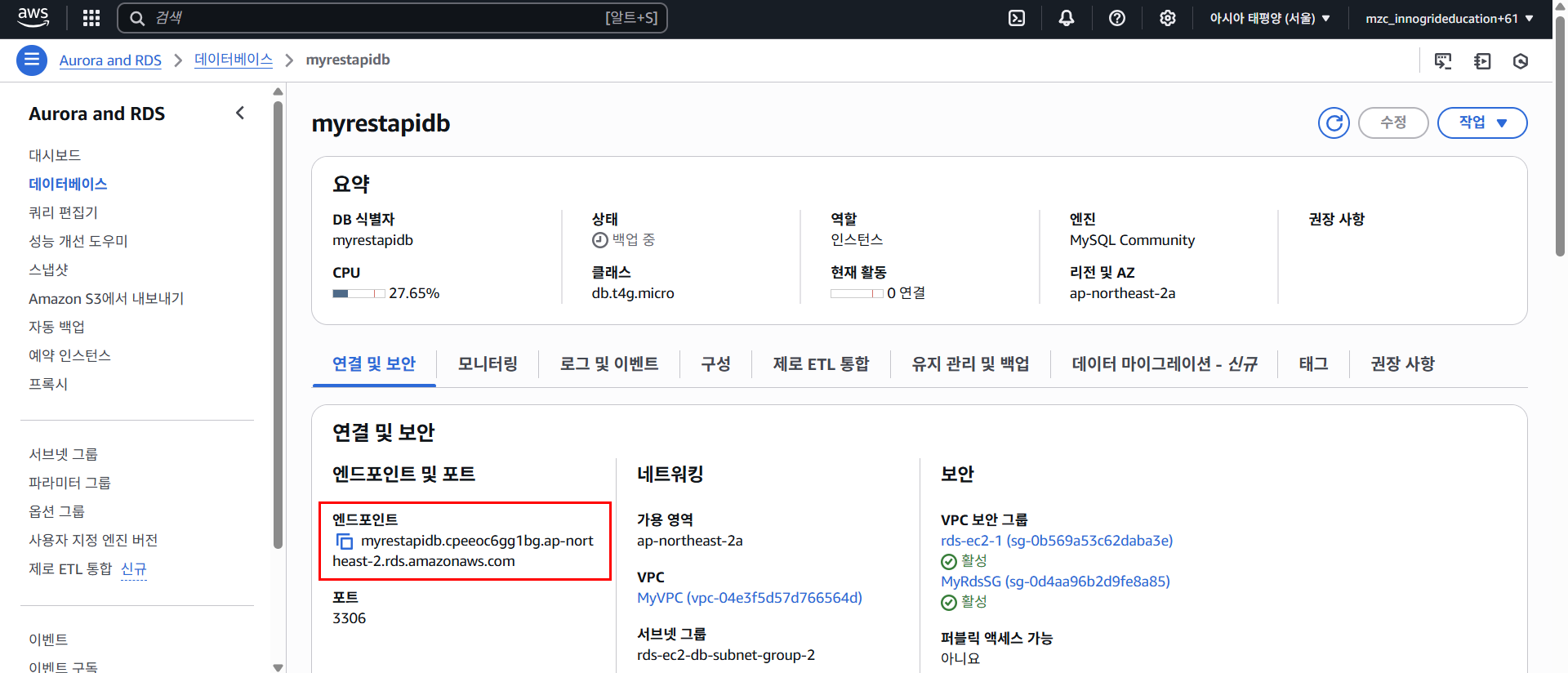This screenshot has width=1568, height=673.
Task: Open the 작업 actions dropdown
Action: coord(1482,123)
